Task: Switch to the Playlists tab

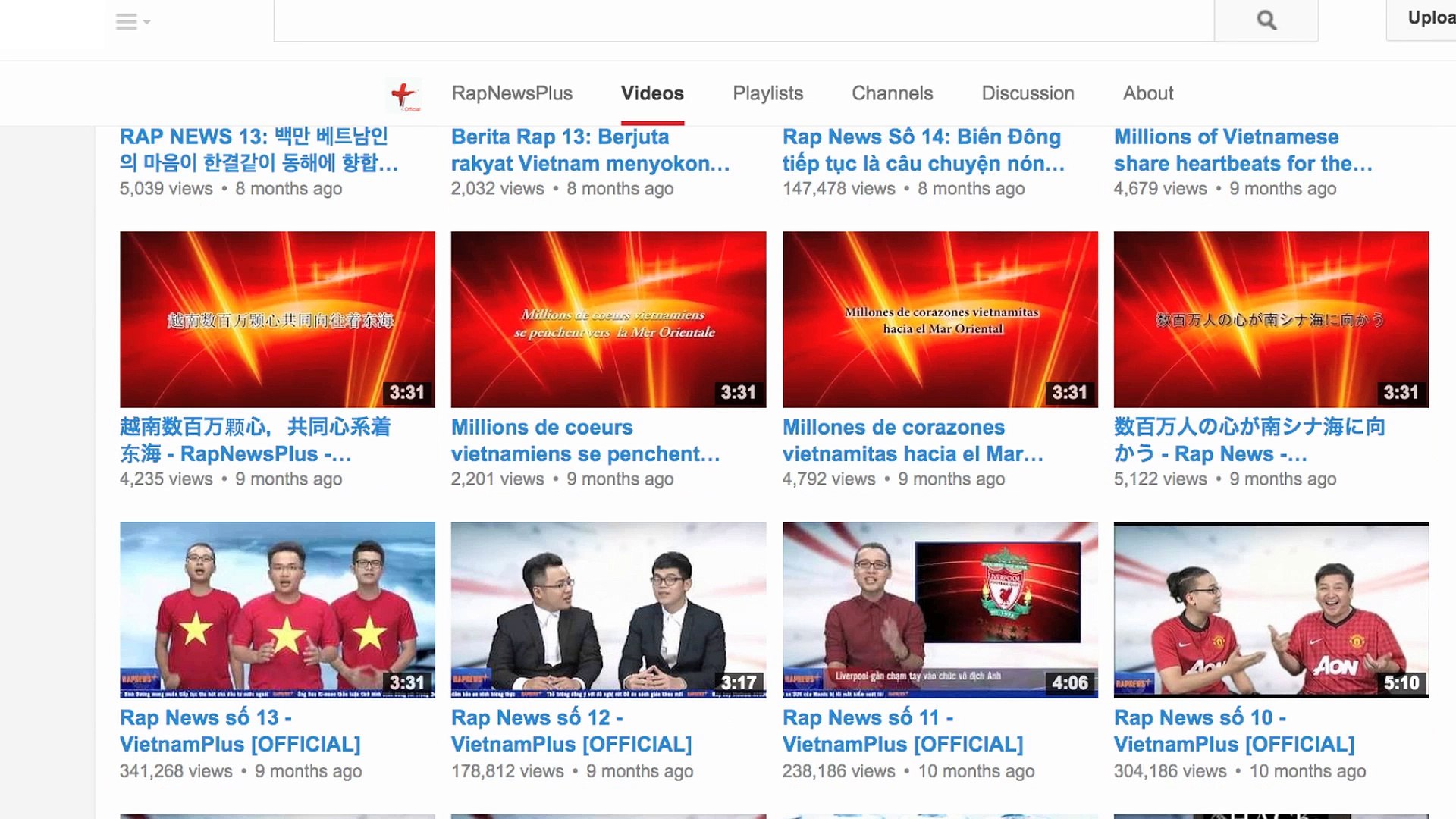Action: [x=767, y=93]
